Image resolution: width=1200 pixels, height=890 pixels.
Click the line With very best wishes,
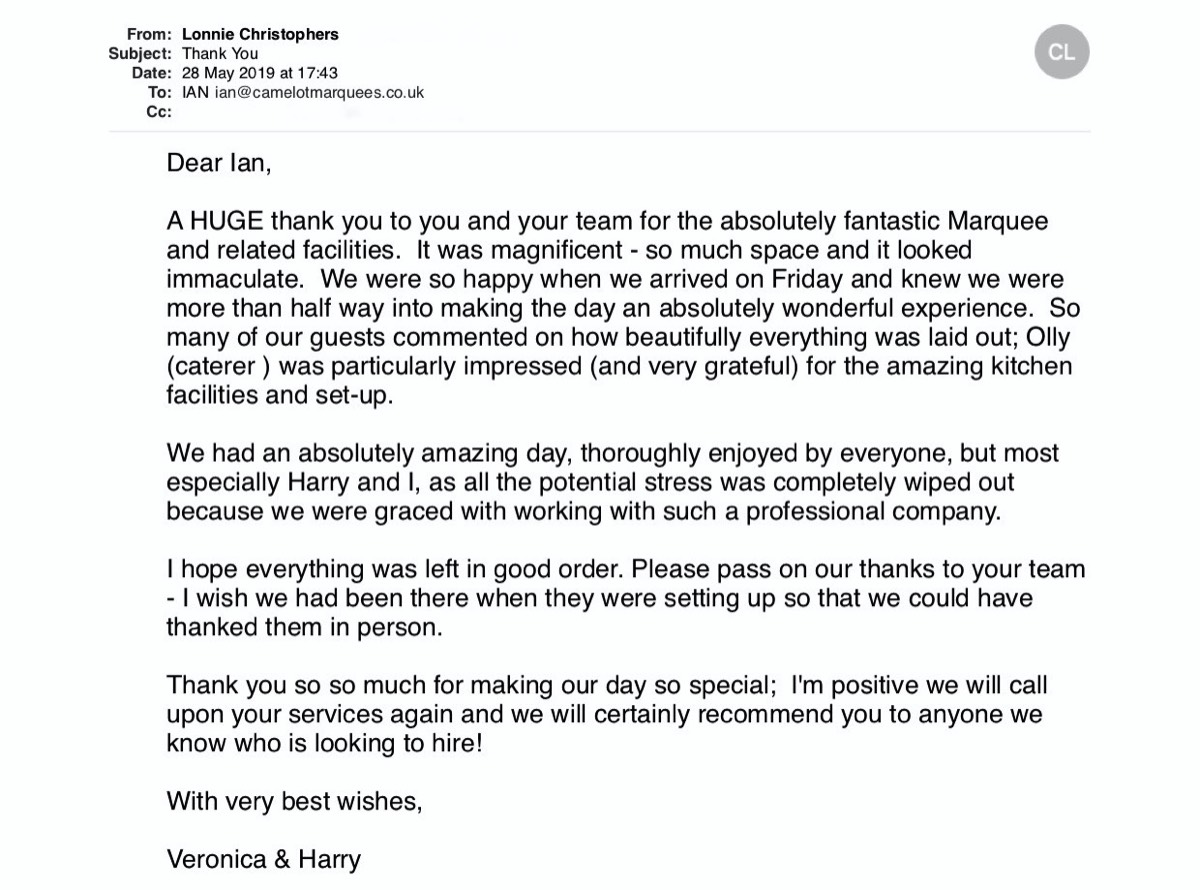294,801
